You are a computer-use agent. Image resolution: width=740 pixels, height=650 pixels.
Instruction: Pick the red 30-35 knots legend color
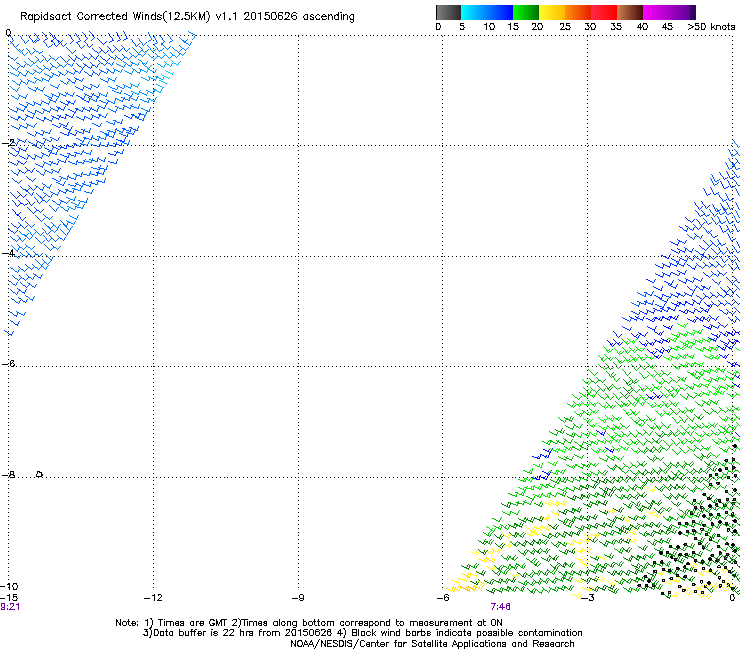coord(604,12)
